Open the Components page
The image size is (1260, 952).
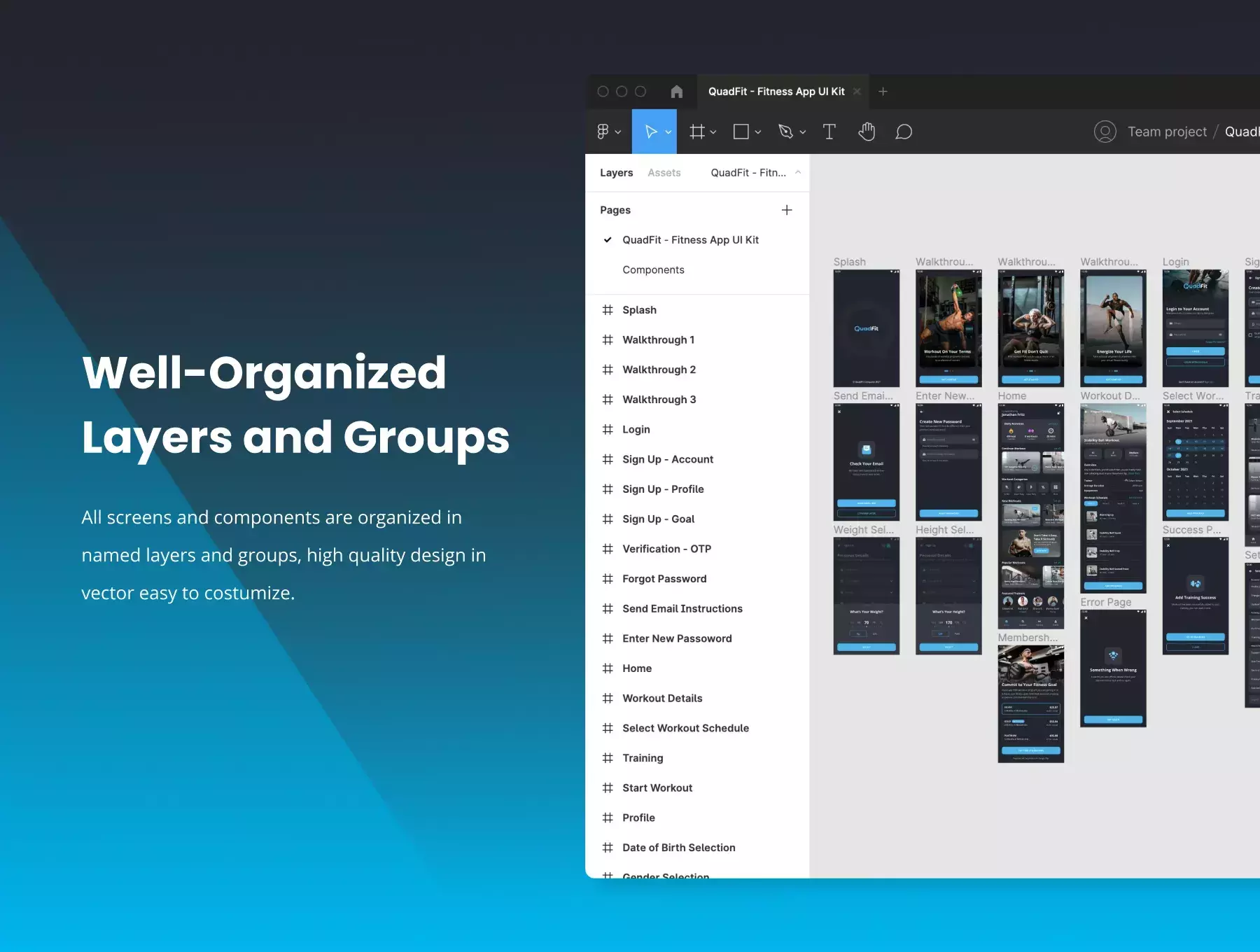[653, 270]
